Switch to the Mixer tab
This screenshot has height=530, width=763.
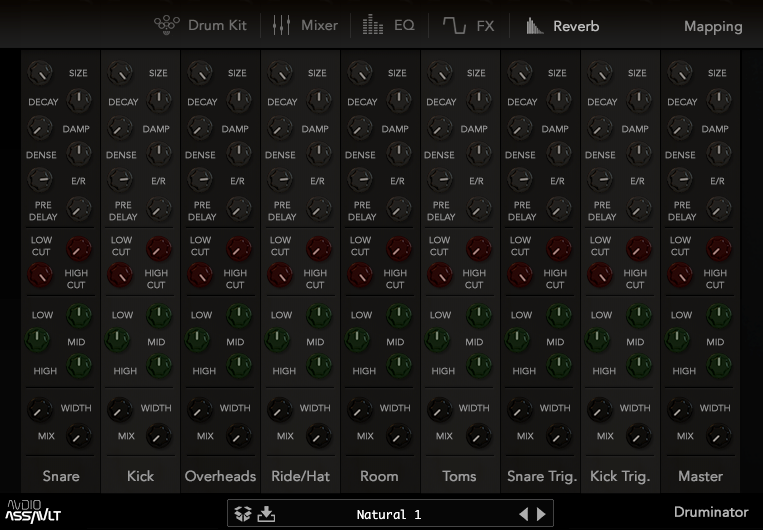[x=305, y=25]
